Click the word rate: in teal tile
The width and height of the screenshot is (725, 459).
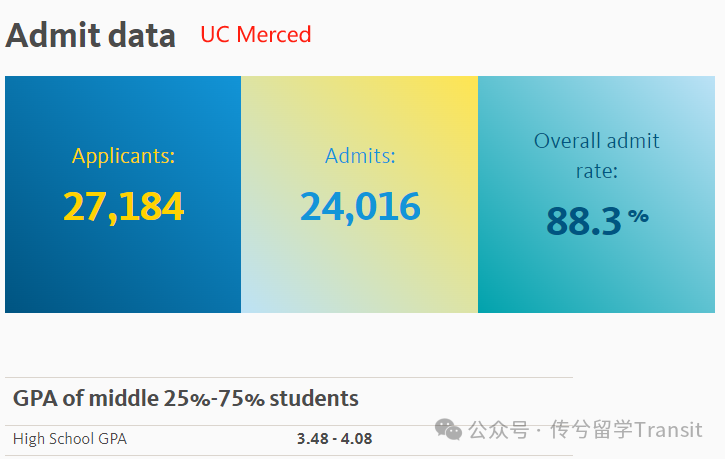(596, 171)
